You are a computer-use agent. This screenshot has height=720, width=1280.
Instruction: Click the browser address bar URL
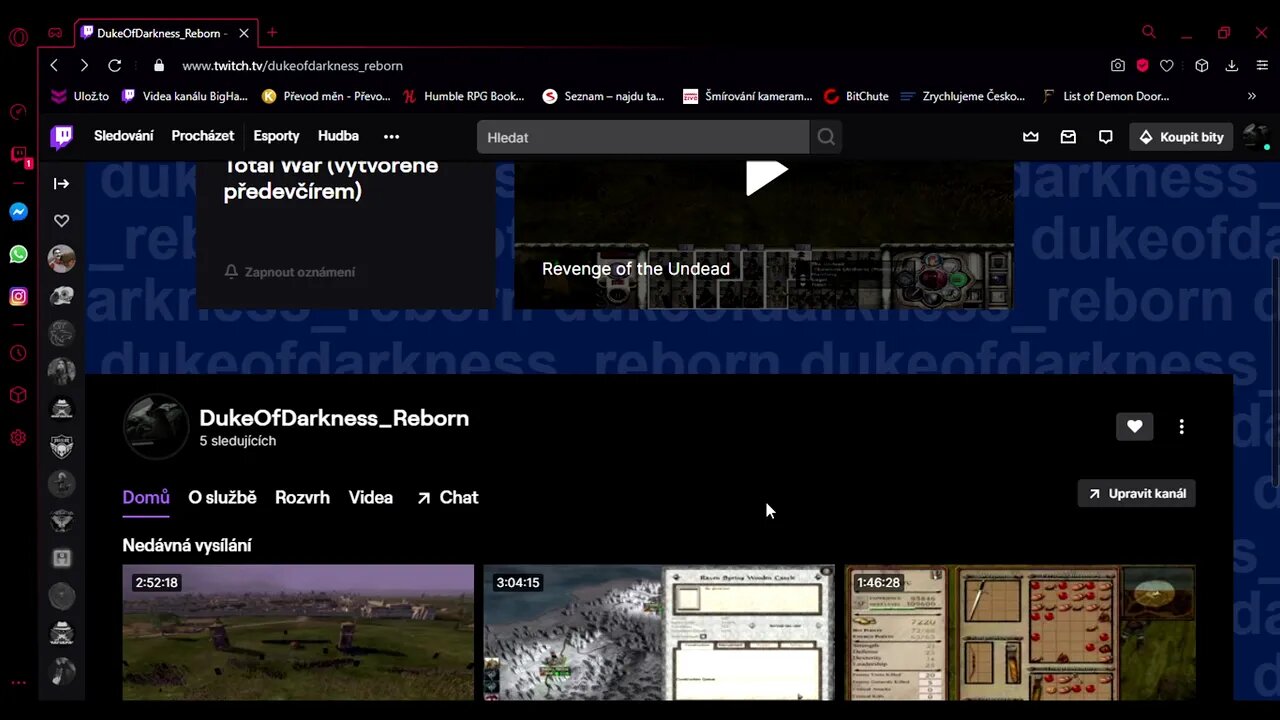point(292,65)
